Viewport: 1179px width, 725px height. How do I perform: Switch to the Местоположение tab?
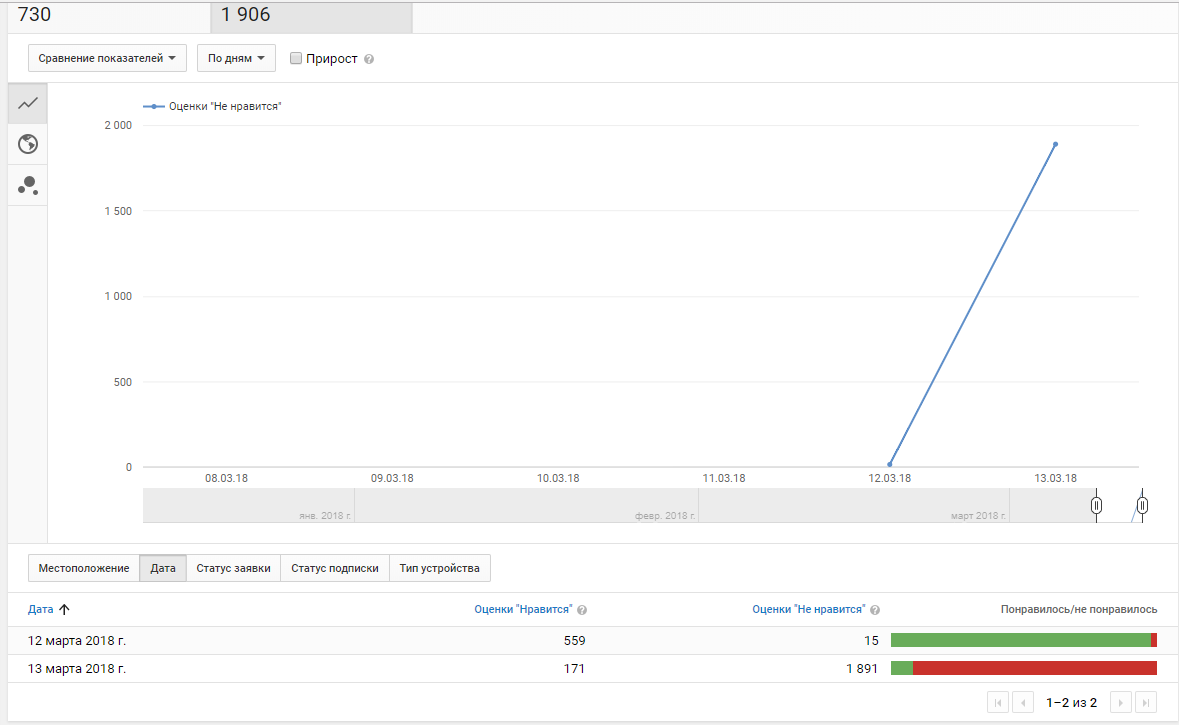84,568
